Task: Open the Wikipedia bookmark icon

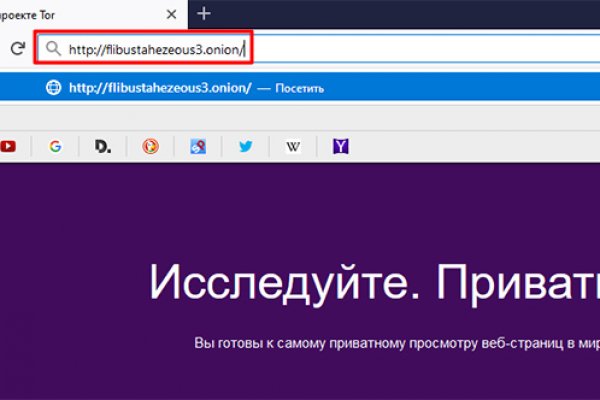Action: click(294, 147)
